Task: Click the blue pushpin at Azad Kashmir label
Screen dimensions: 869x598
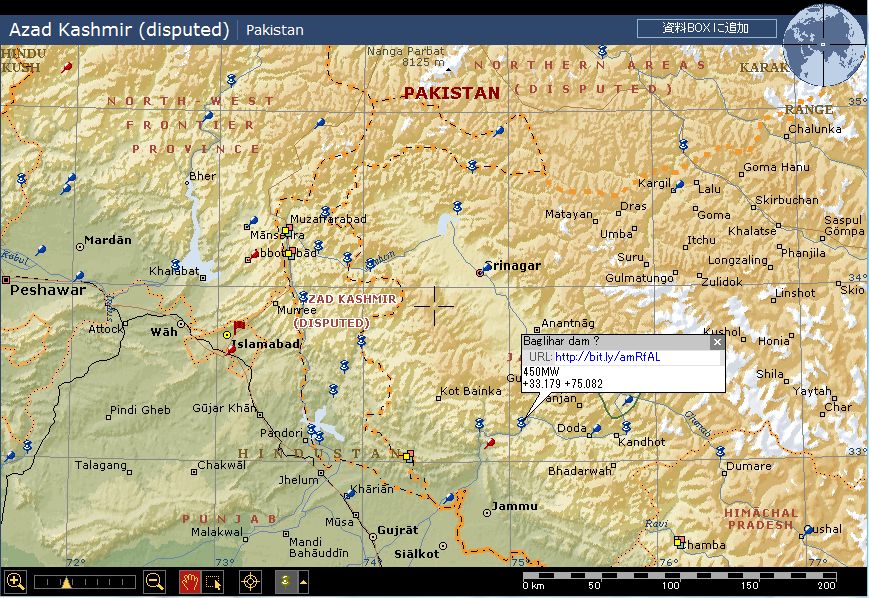Action: (x=303, y=297)
